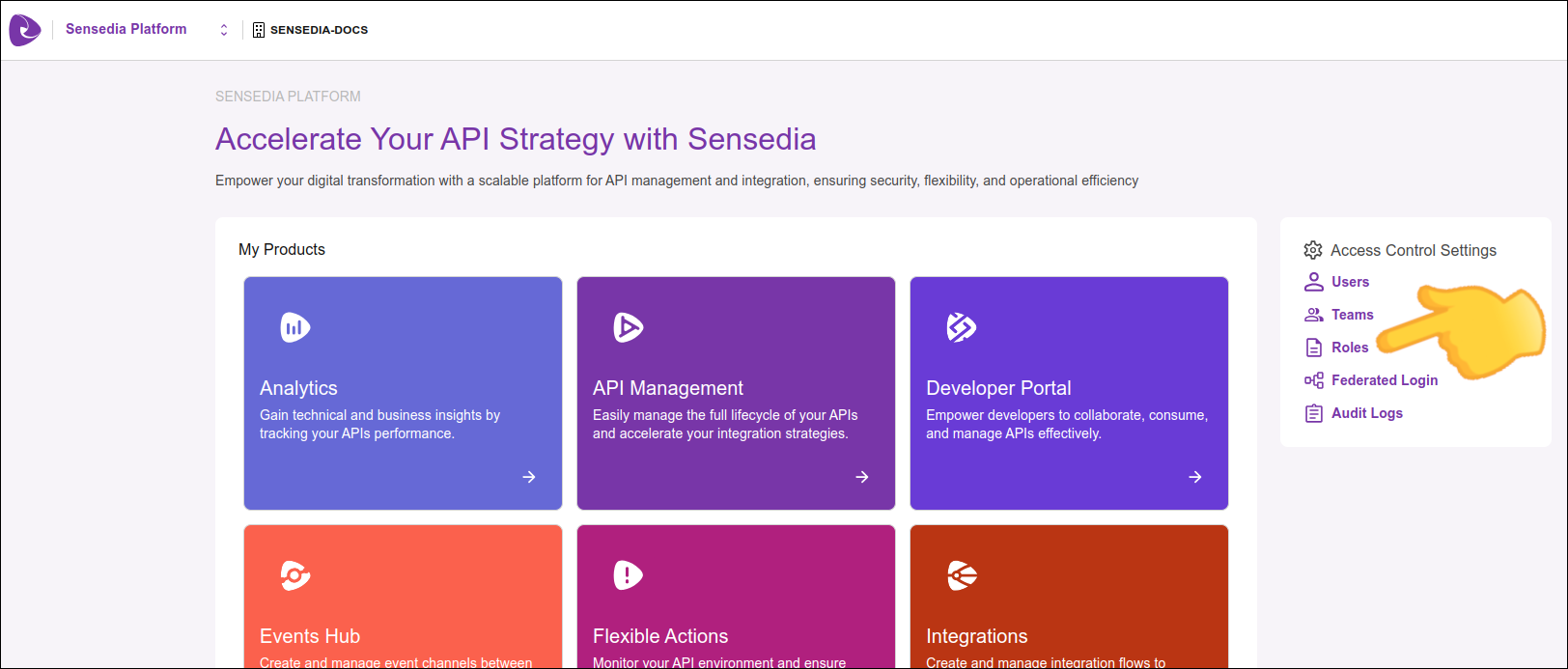Click the Developer Portal icon
1568x669 pixels.
962,328
